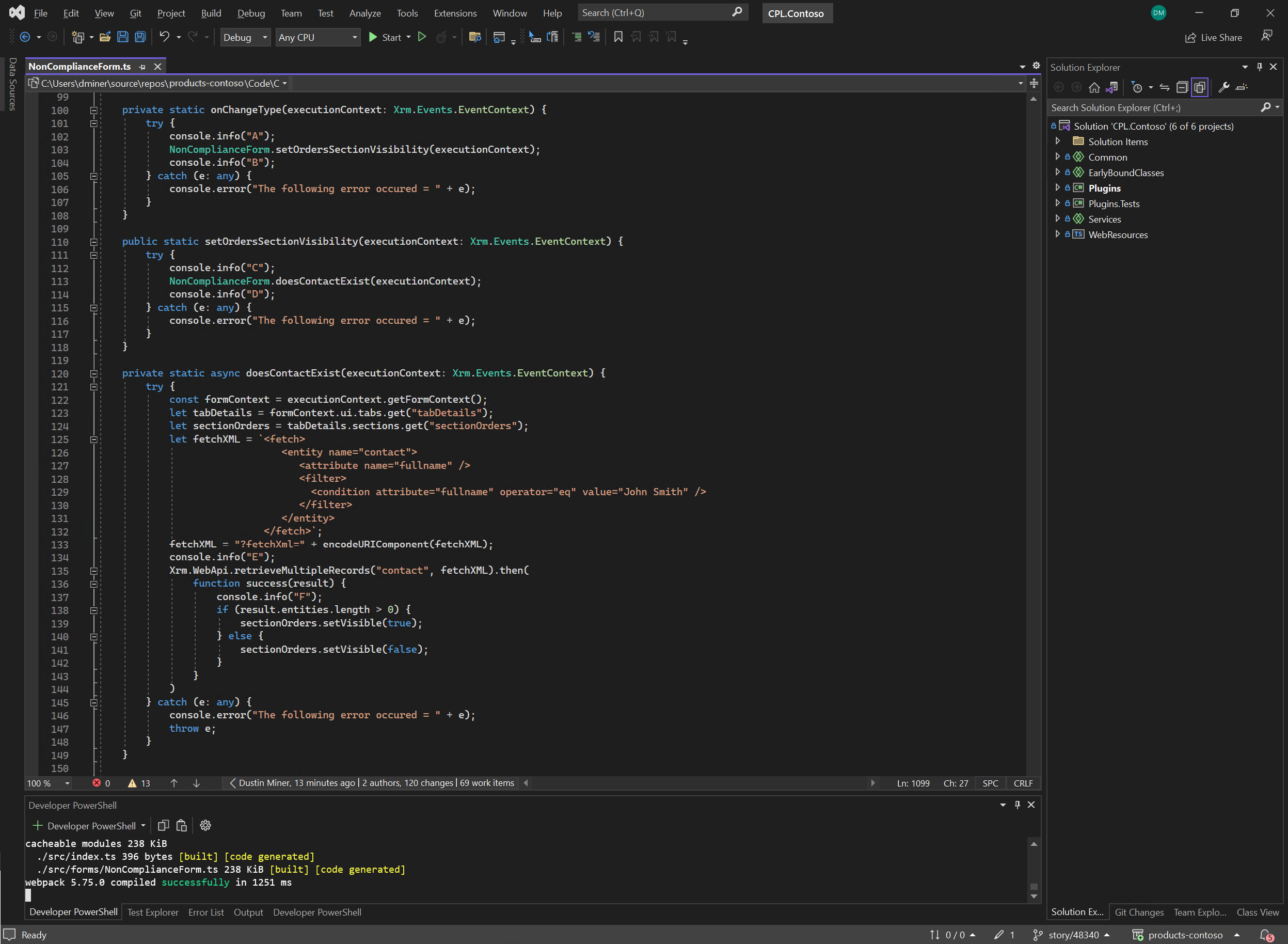This screenshot has width=1288, height=944.
Task: Click the Undo arrow icon
Action: pos(165,37)
